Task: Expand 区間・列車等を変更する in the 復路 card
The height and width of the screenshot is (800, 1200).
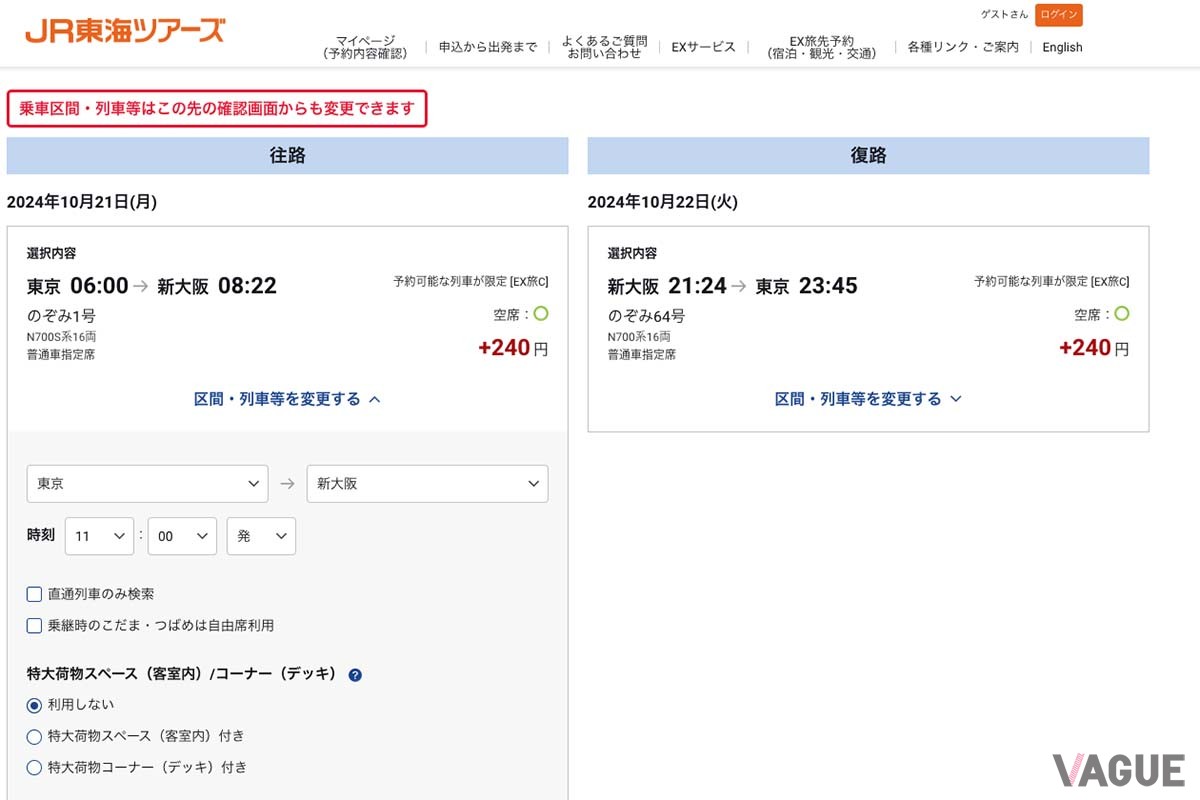Action: 868,399
